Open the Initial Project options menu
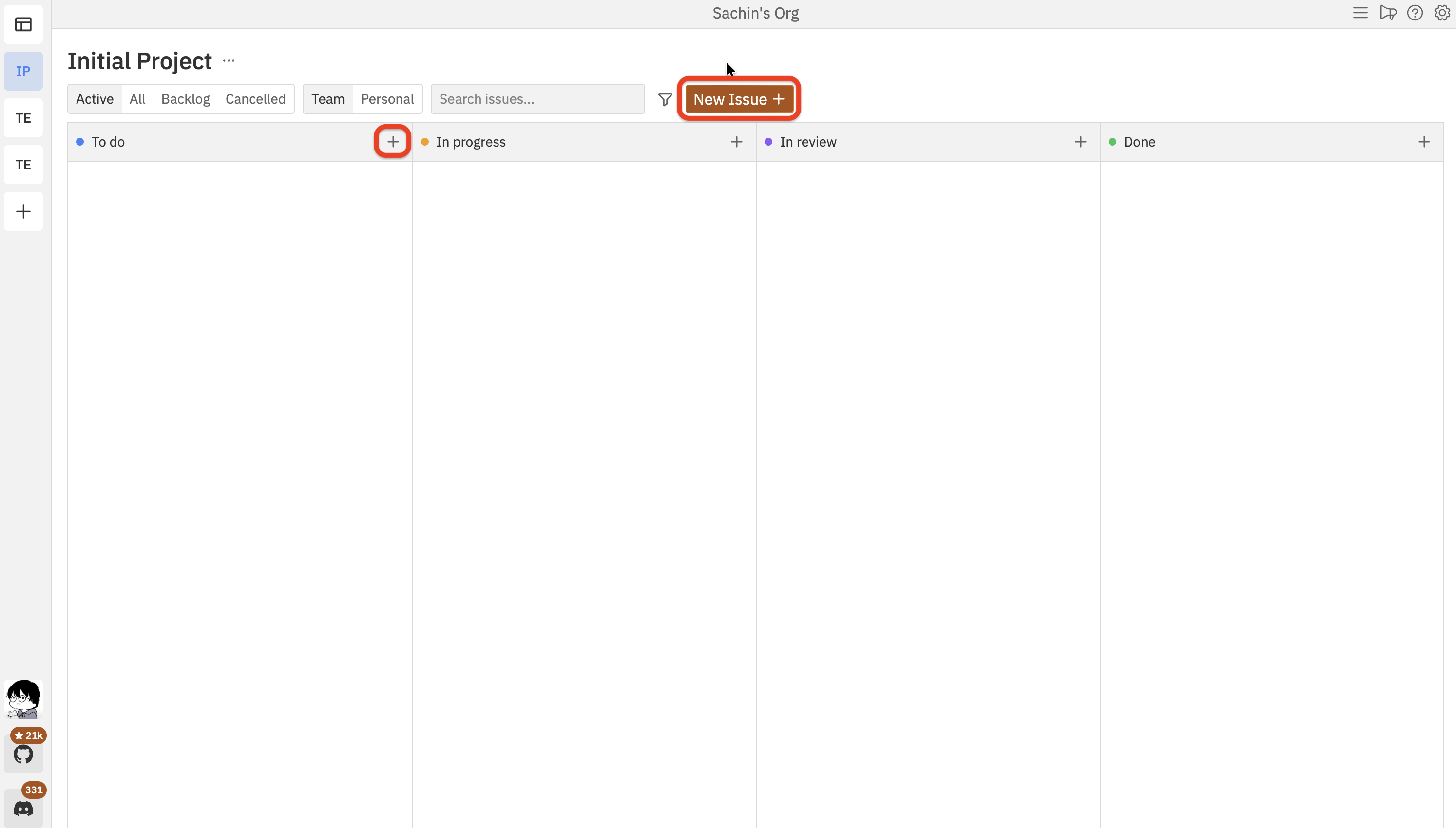This screenshot has width=1456, height=828. (229, 61)
